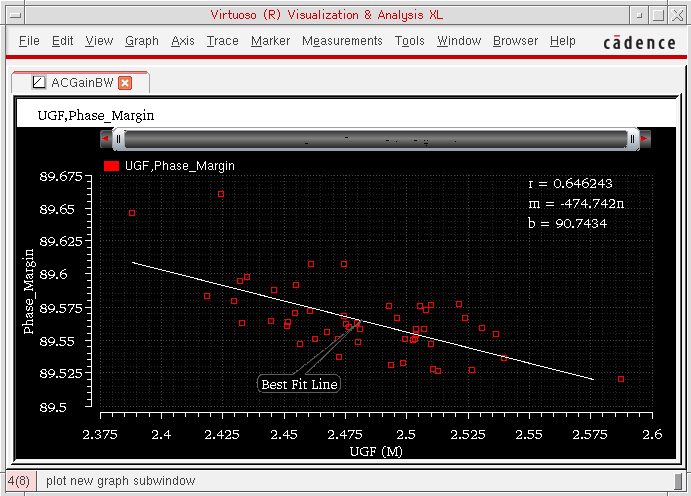Open the Axis menu
Screen dimensions: 691x496
point(182,41)
